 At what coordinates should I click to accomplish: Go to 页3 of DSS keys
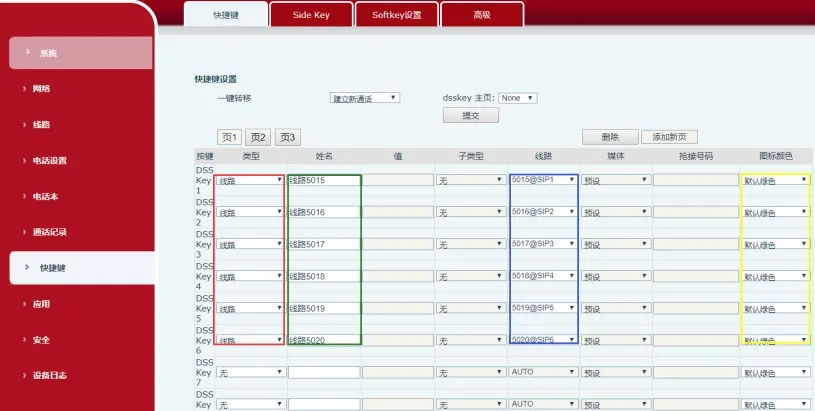(x=288, y=137)
